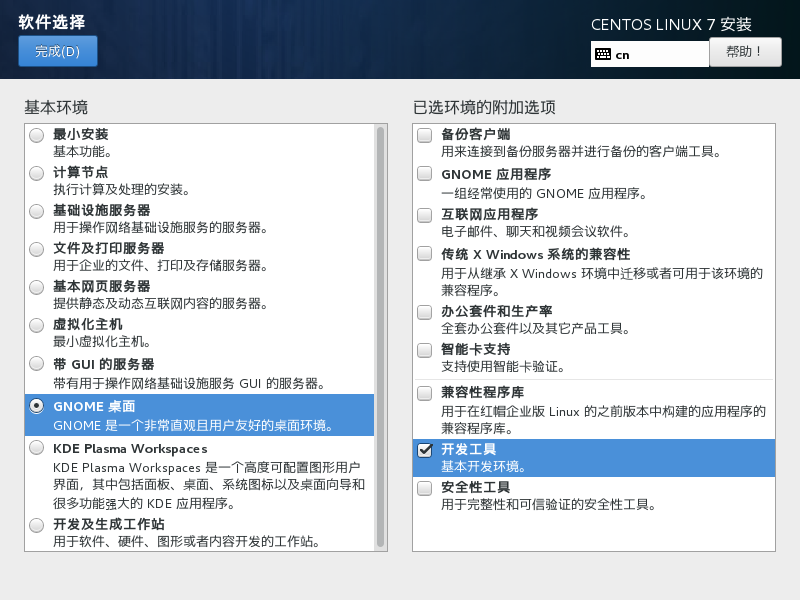800x600 pixels.
Task: Click the base environment list scrollbar
Action: [380, 337]
